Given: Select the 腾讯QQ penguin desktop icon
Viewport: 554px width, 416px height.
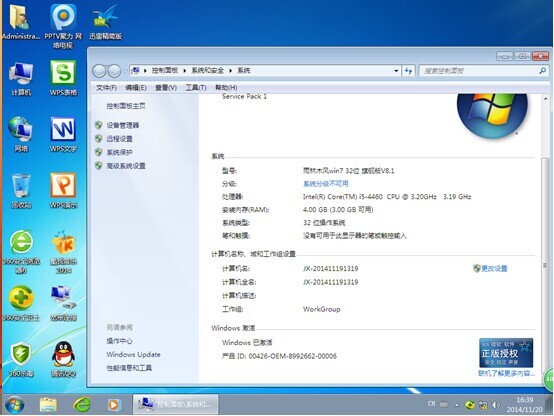Looking at the screenshot, I should pos(63,359).
